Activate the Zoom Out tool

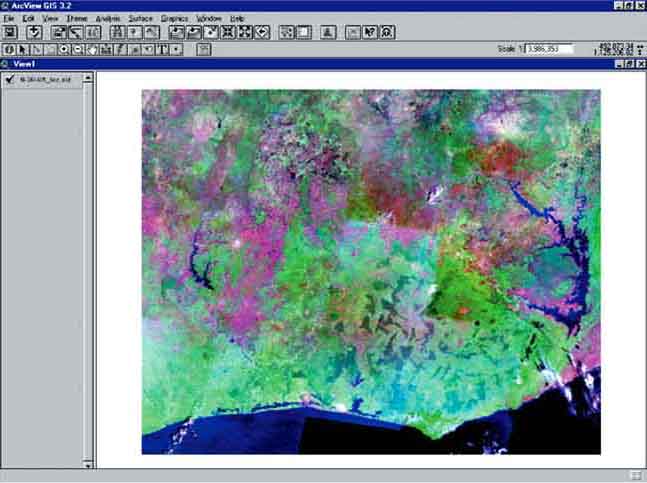click(x=78, y=49)
